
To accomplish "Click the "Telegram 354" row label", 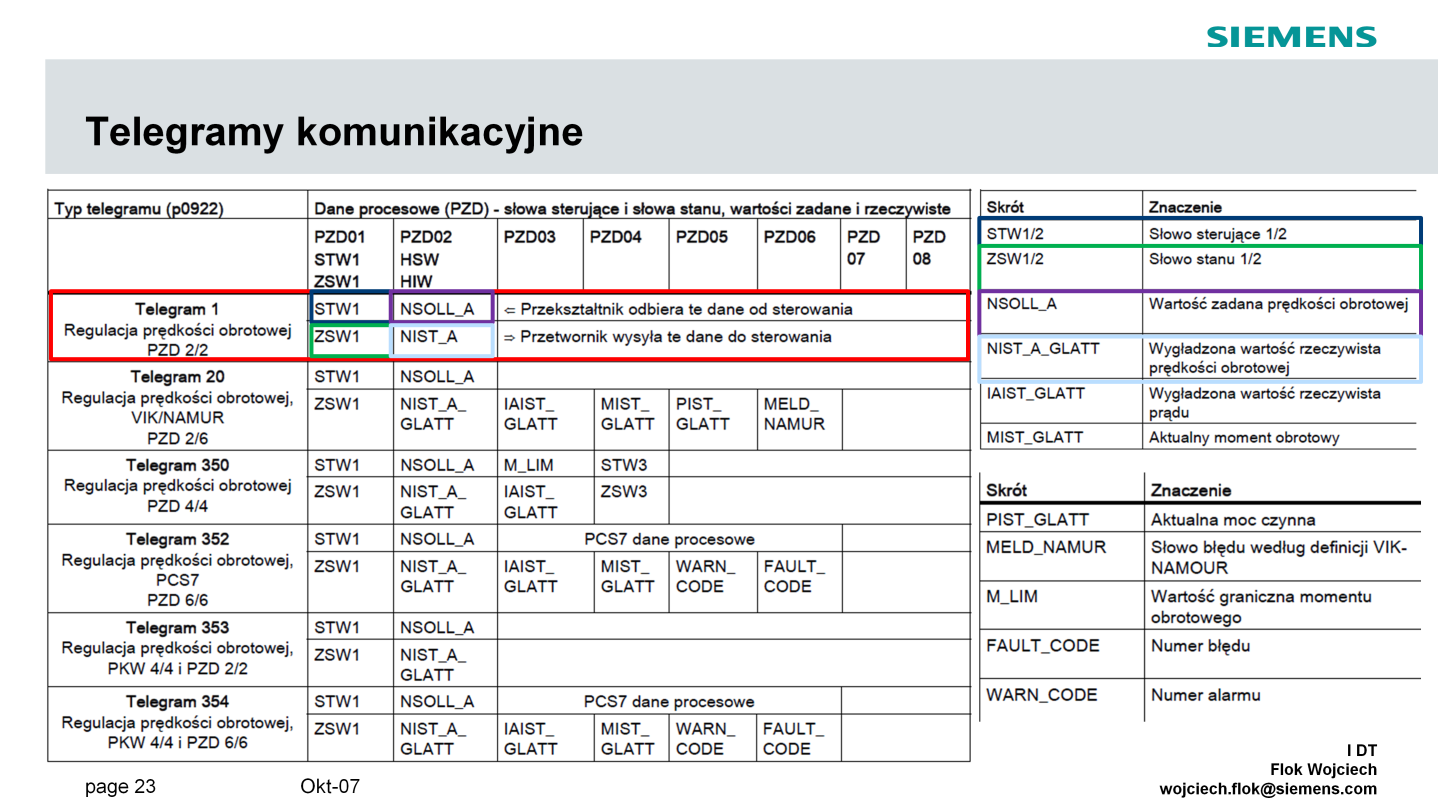I will coord(177,701).
